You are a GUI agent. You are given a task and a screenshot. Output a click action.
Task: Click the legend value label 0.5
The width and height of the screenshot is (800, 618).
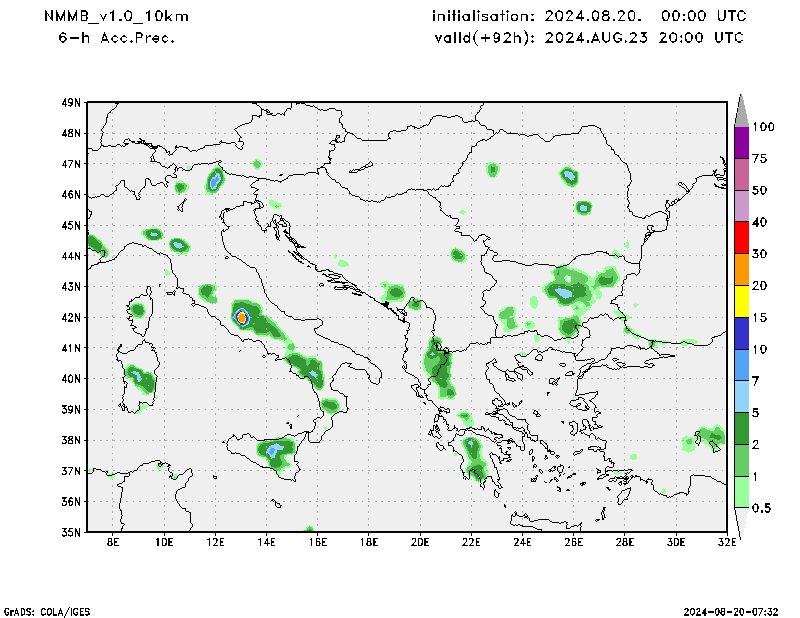[x=761, y=508]
